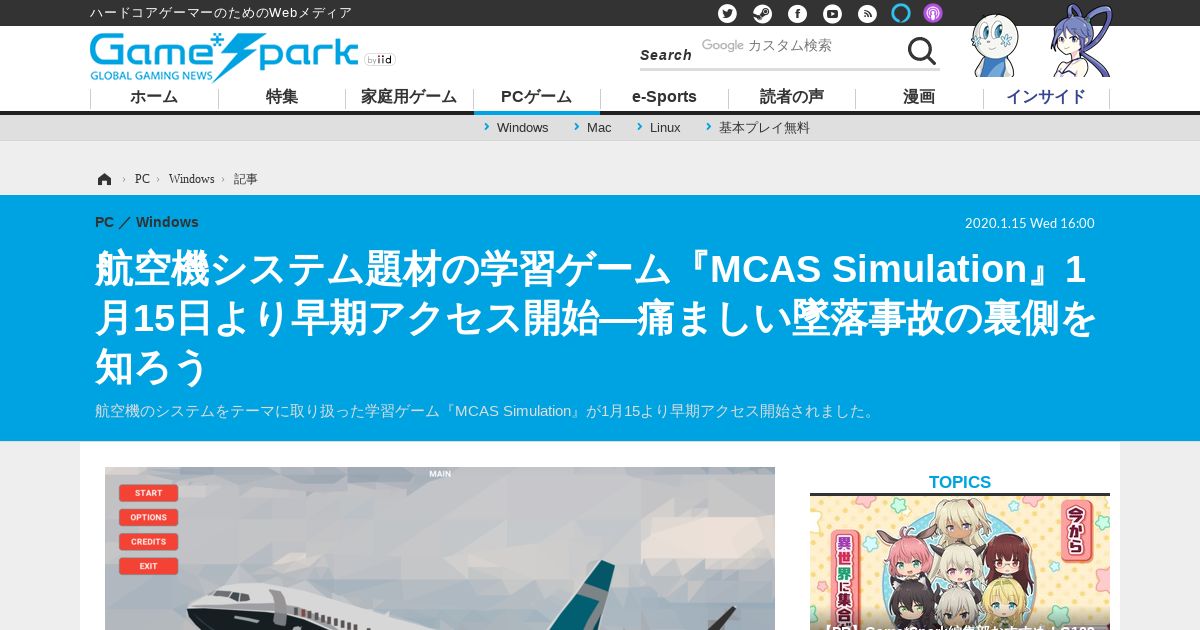1200x630 pixels.
Task: Open the MCAS Simulation article screenshot
Action: point(440,548)
